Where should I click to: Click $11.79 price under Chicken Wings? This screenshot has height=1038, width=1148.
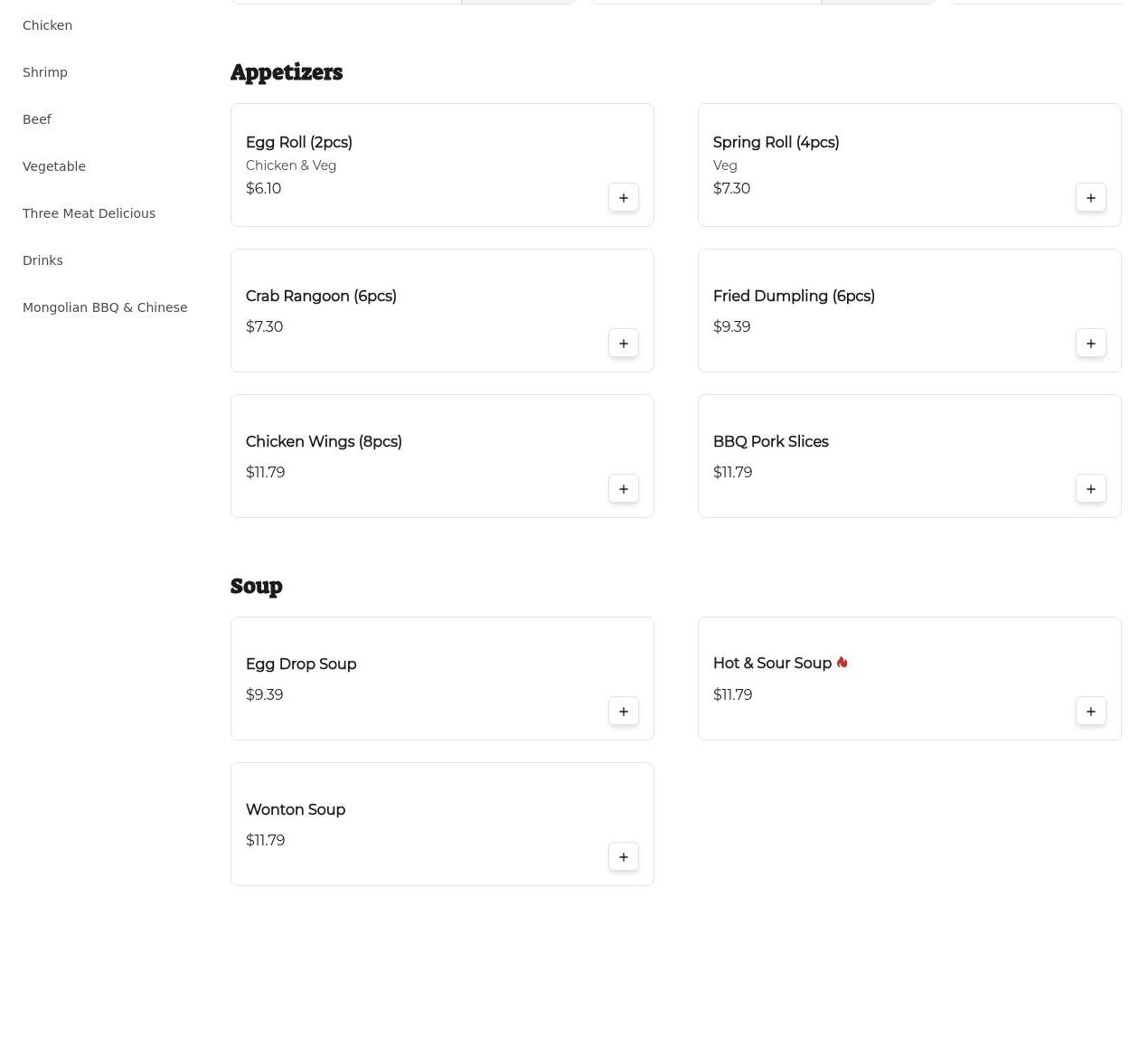(266, 472)
